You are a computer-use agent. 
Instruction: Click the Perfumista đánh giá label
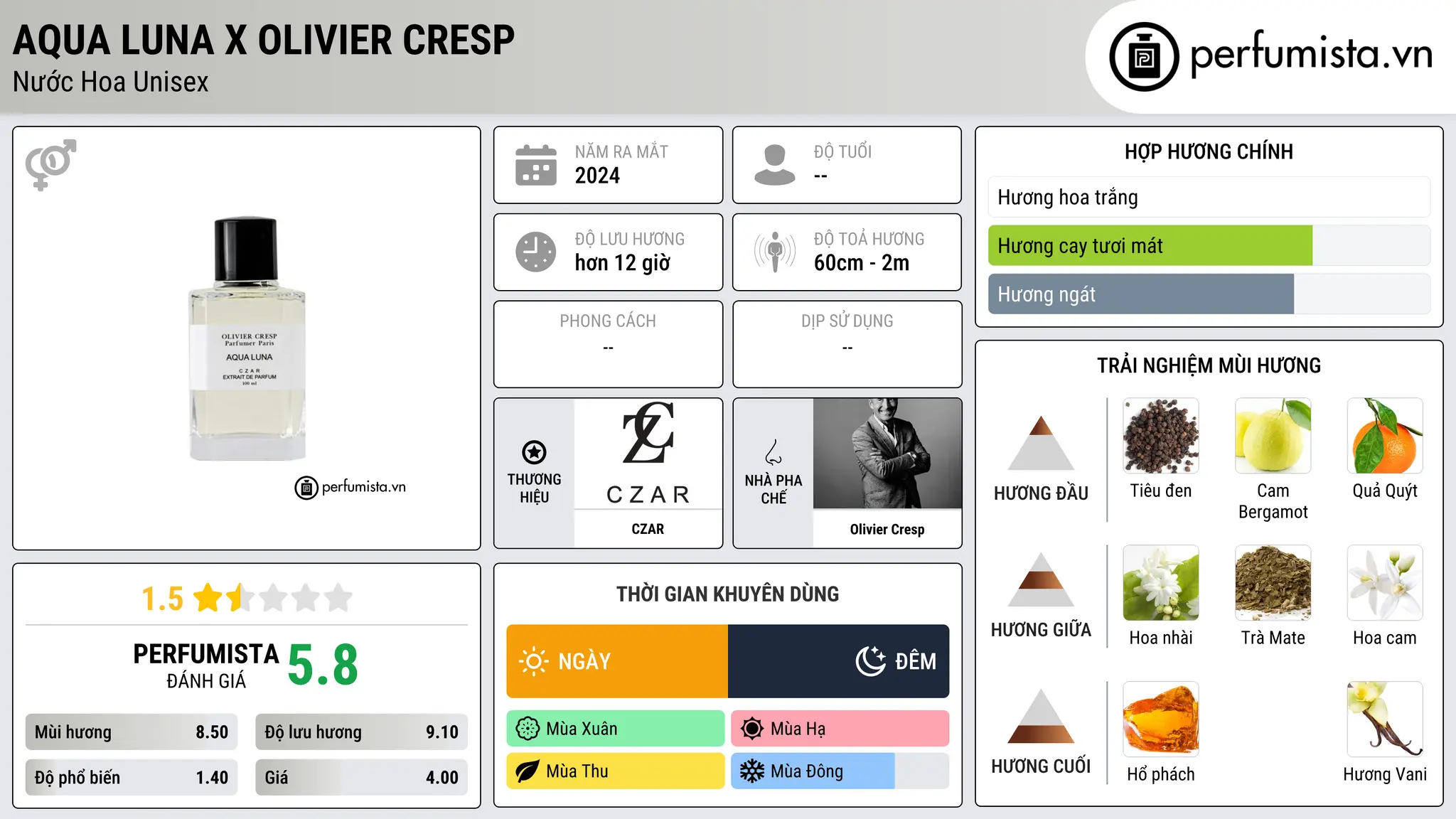pyautogui.click(x=206, y=665)
